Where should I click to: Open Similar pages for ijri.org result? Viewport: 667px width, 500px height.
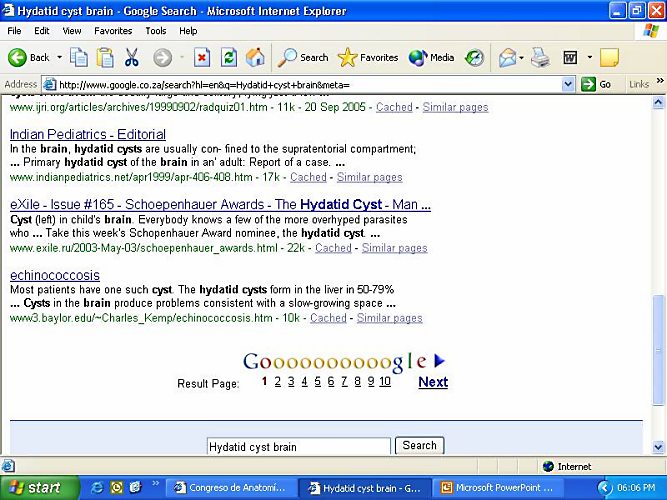(456, 107)
